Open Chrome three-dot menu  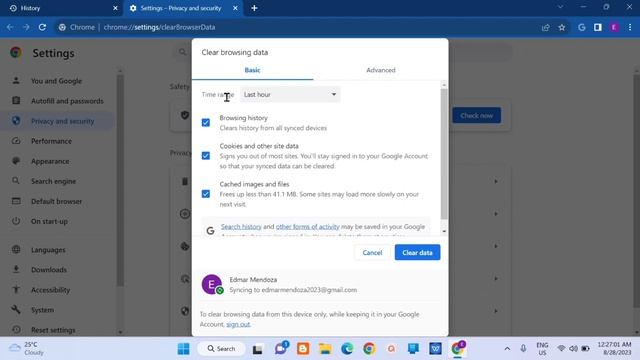coord(630,27)
